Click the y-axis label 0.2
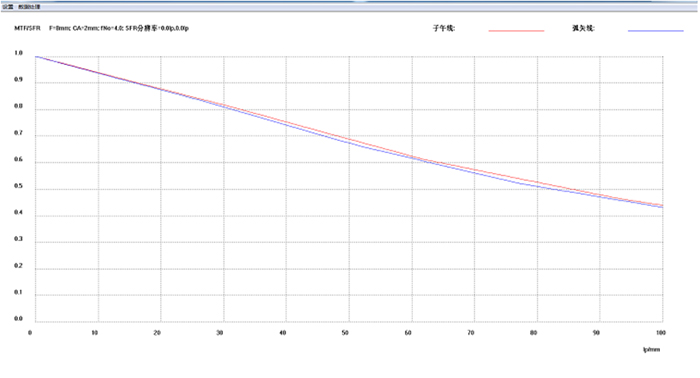This screenshot has width=700, height=378. click(18, 265)
